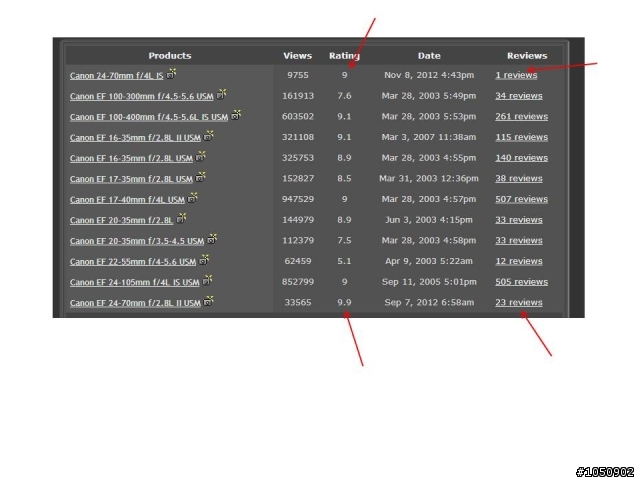Open the '12 reviews' link

(x=519, y=261)
